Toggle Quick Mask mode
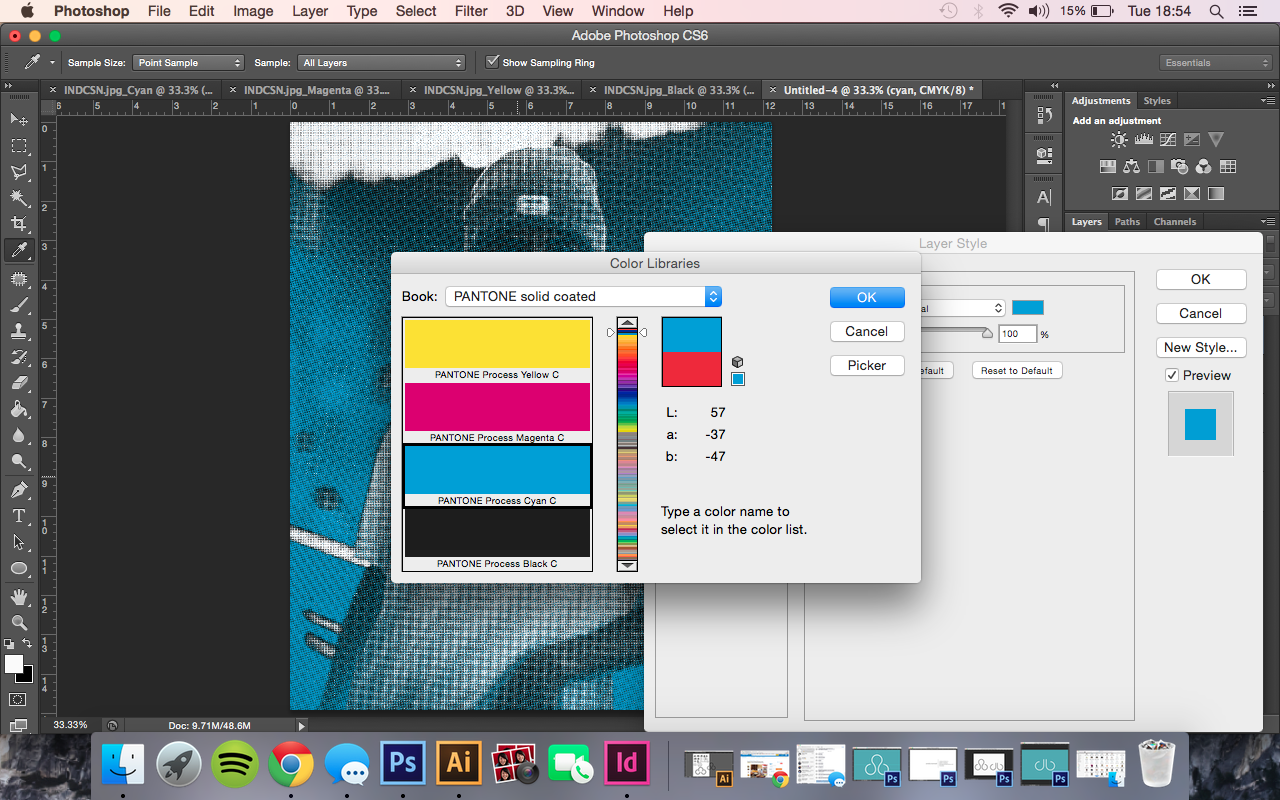 (18, 699)
